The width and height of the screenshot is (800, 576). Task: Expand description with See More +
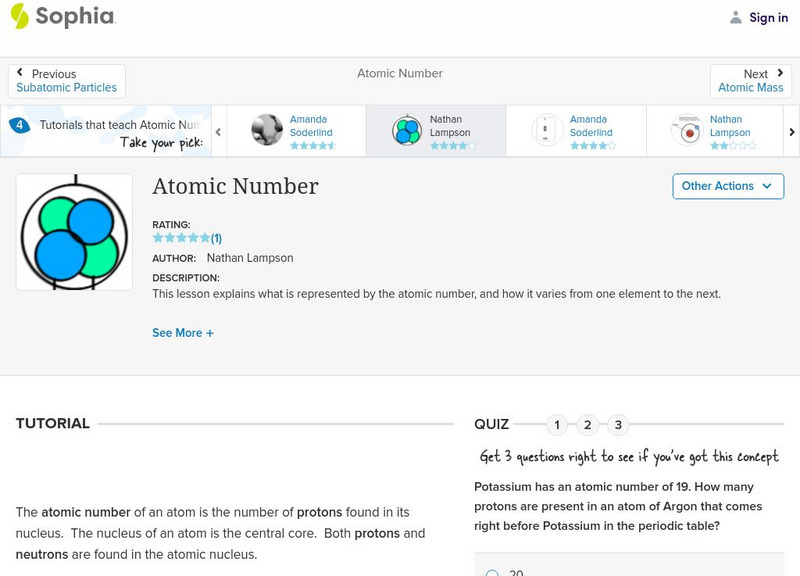183,333
